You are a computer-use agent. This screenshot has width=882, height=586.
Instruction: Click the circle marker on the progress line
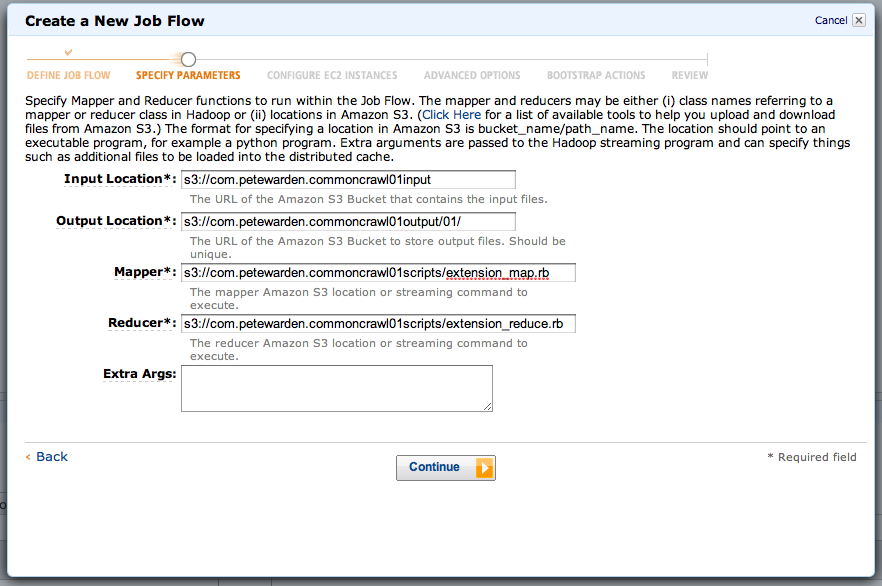click(x=188, y=60)
